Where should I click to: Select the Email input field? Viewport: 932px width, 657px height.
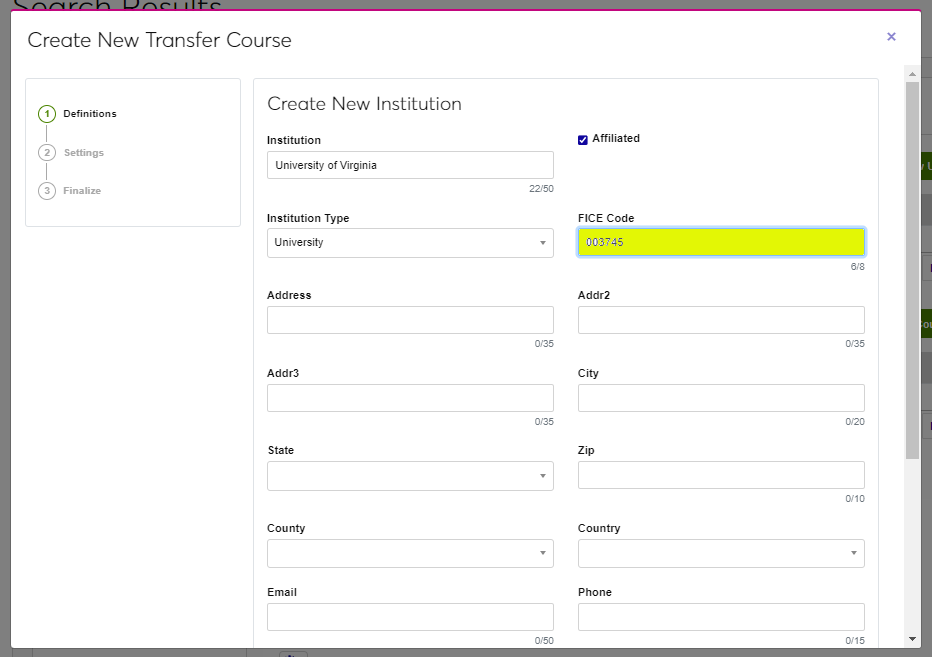pos(410,617)
